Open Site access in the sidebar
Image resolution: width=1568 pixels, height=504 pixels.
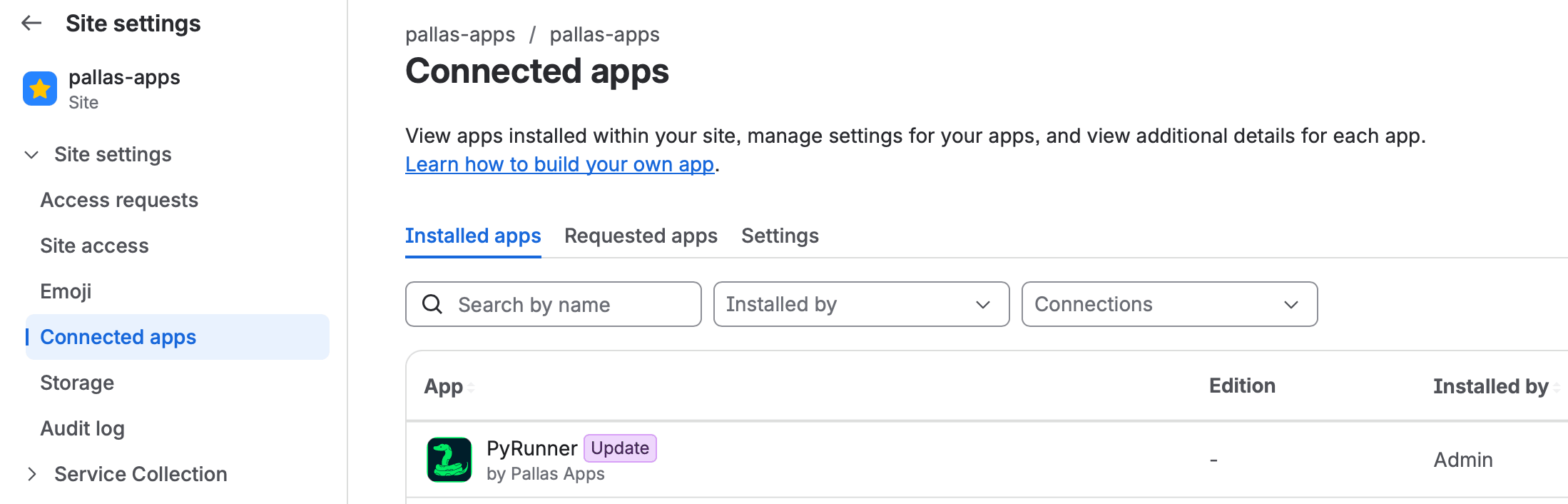[94, 246]
